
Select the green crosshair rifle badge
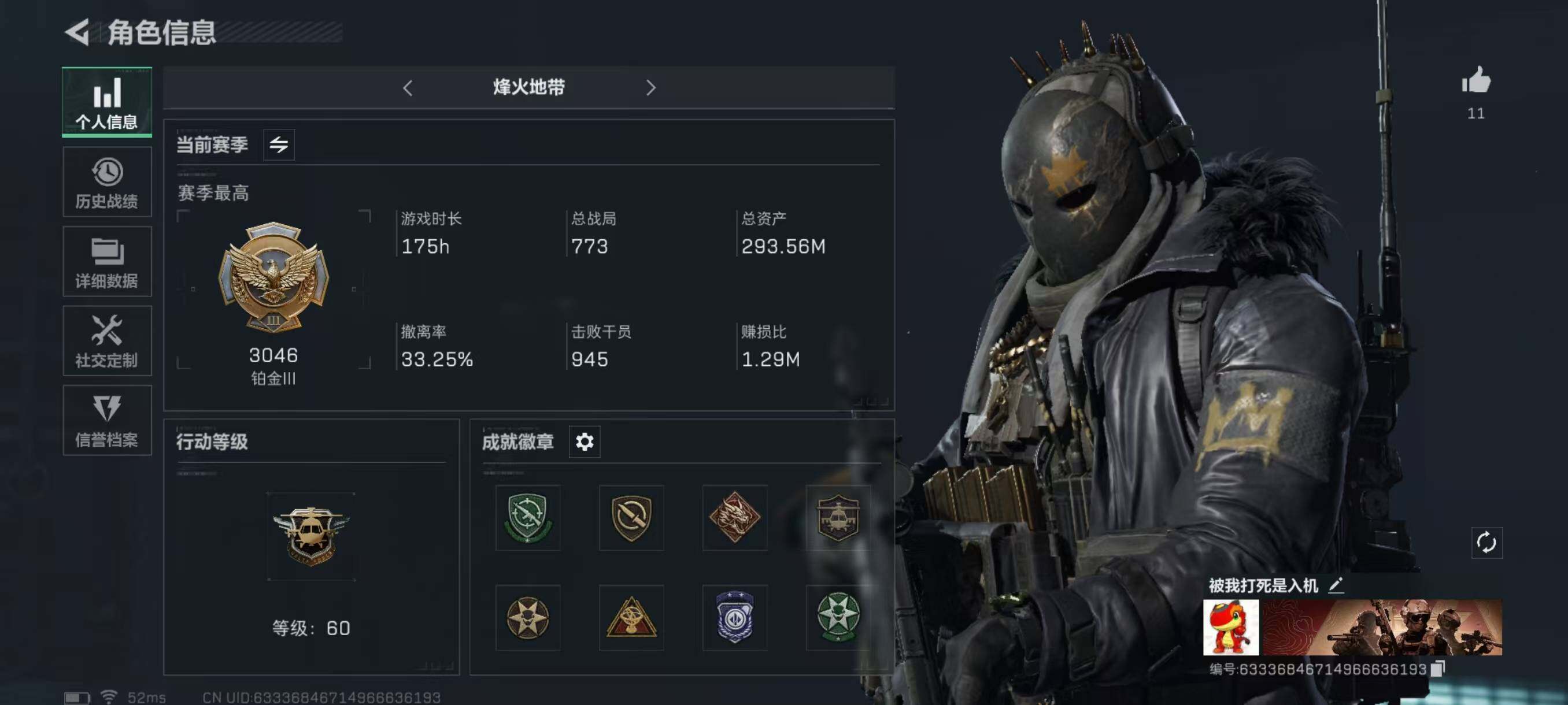[528, 518]
